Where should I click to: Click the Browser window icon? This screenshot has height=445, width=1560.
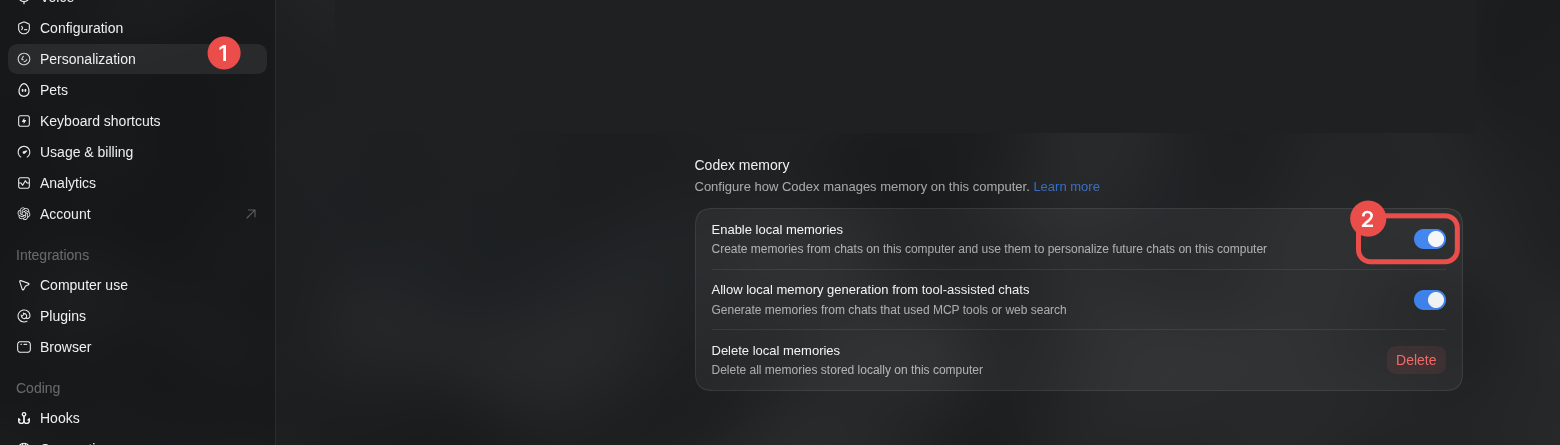(24, 347)
